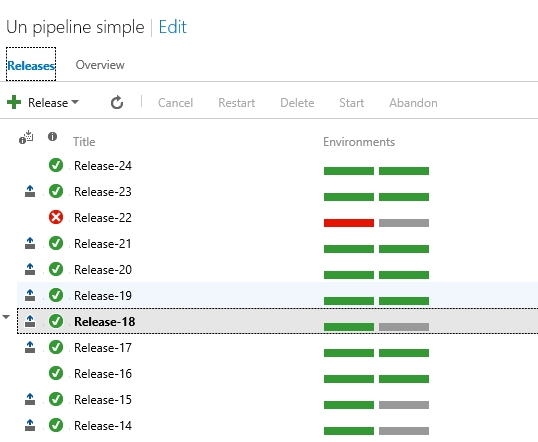Click the deployed build icon beside Release-14
538x442 pixels.
coord(30,425)
